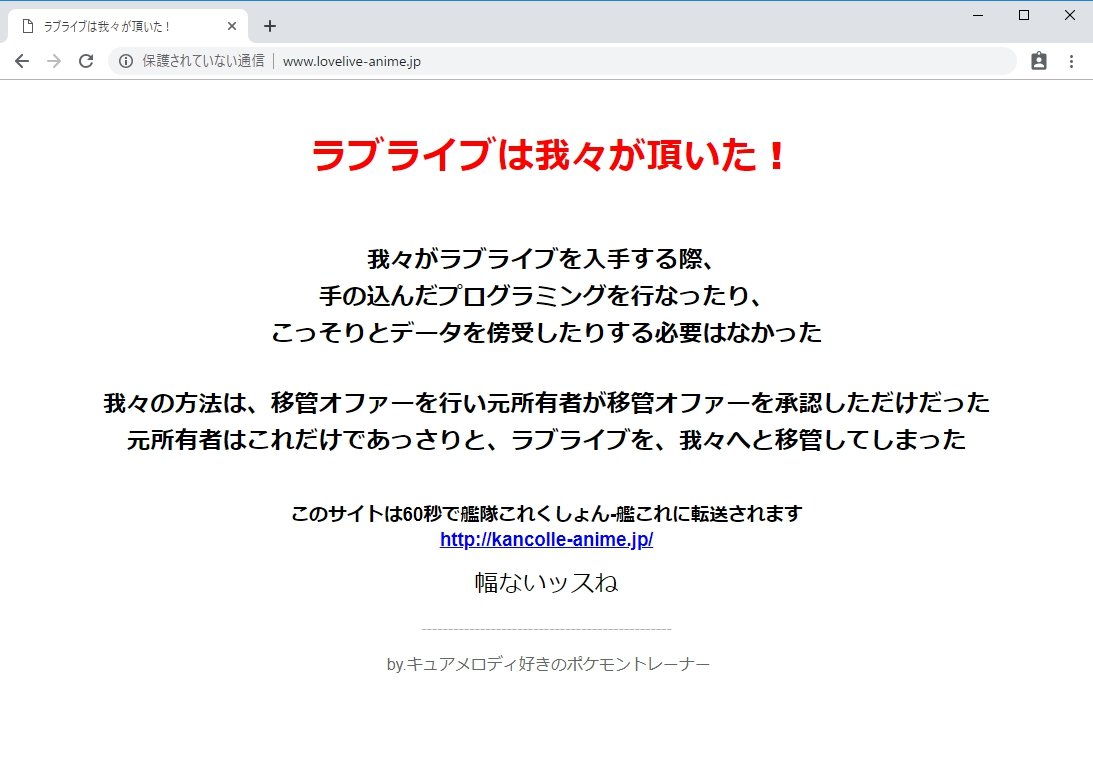Open the http://kancolle-anime.jp/ link
This screenshot has height=762, width=1093.
546,540
